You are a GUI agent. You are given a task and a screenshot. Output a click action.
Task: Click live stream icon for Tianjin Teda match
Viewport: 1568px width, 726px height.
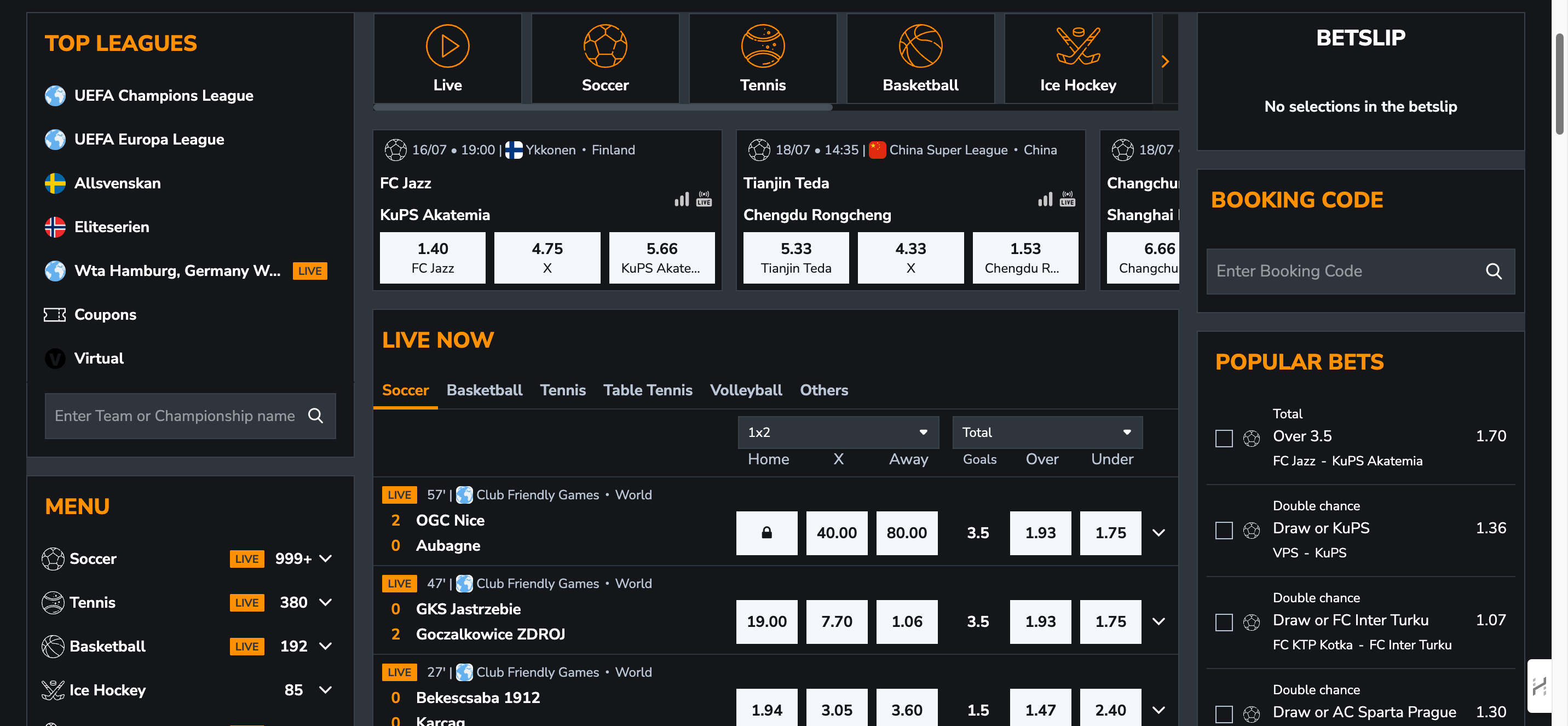point(1067,199)
